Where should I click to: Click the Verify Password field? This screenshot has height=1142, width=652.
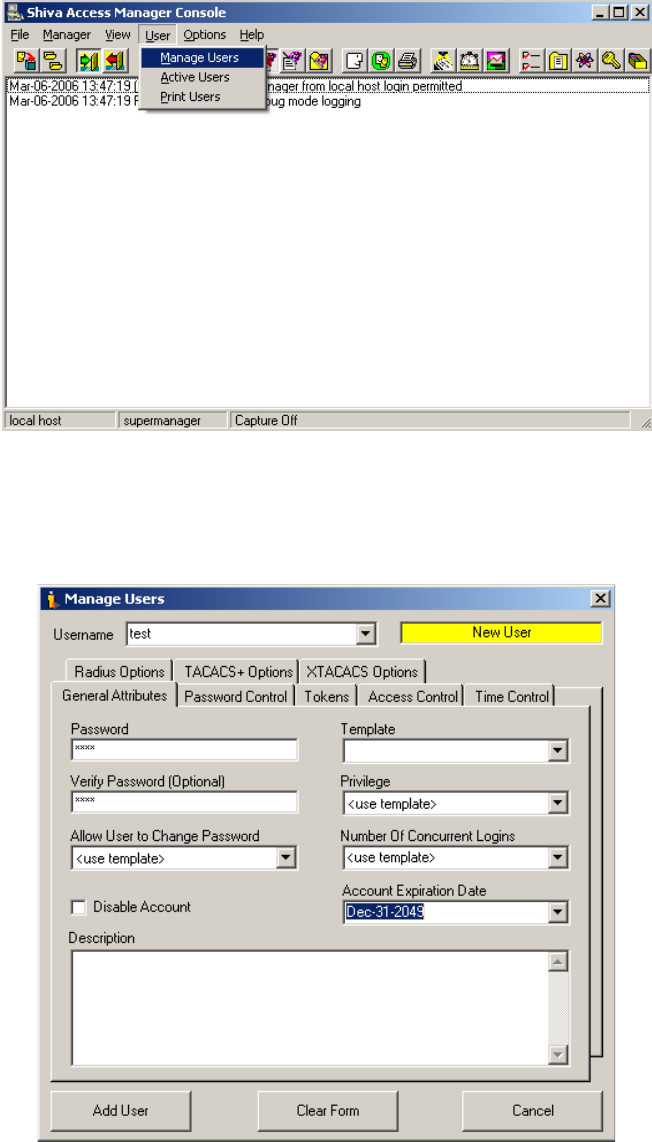pyautogui.click(x=184, y=803)
